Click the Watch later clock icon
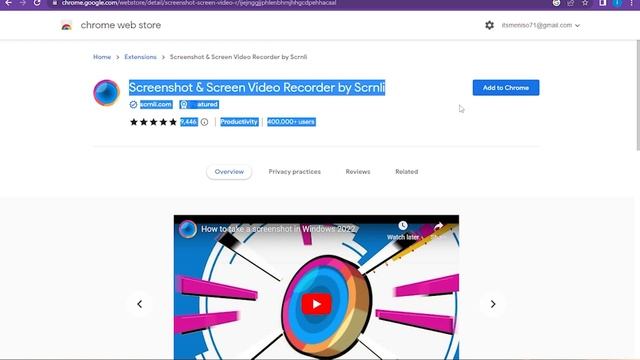640x360 pixels. pos(403,226)
